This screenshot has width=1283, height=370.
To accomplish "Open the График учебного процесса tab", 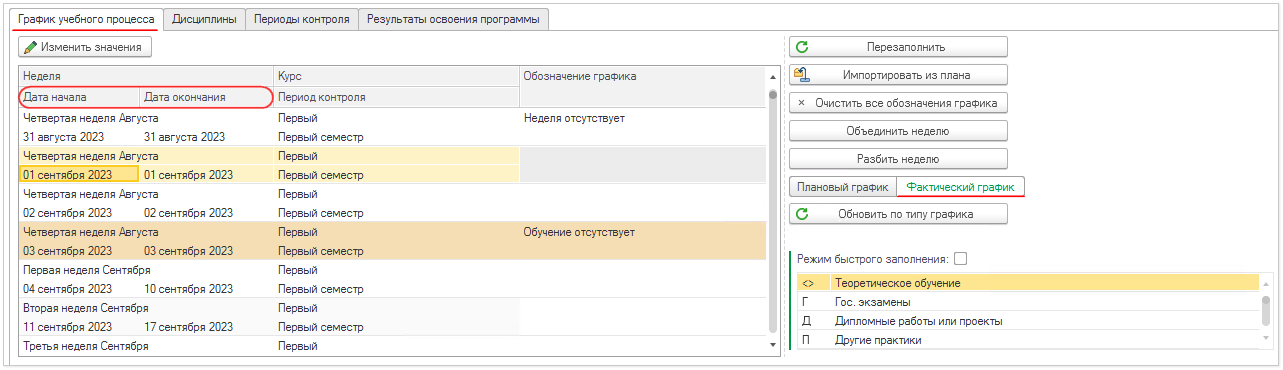I will point(85,19).
